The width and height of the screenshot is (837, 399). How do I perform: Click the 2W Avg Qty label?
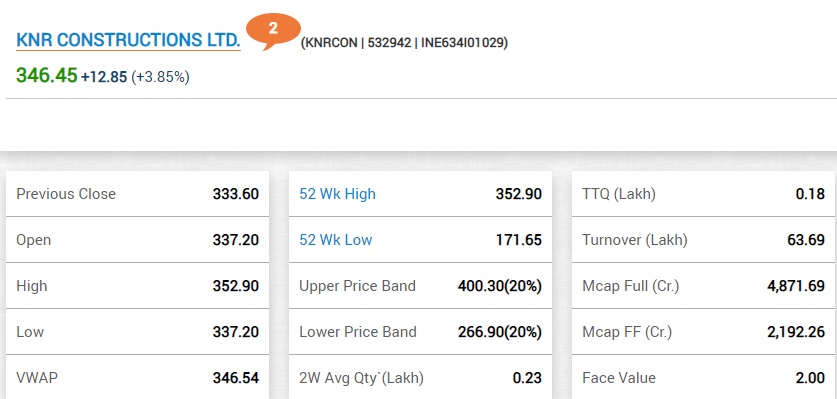pos(361,378)
